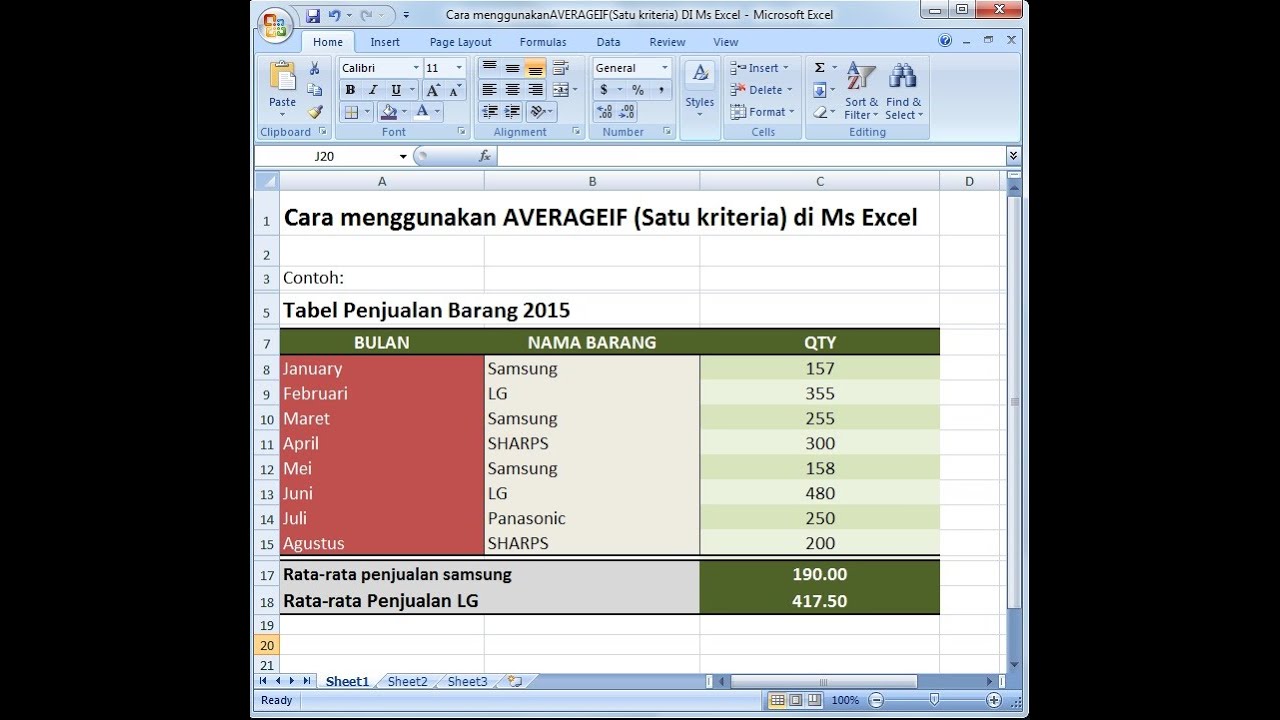Select column B header
Viewport: 1280px width, 720px height.
coord(592,181)
